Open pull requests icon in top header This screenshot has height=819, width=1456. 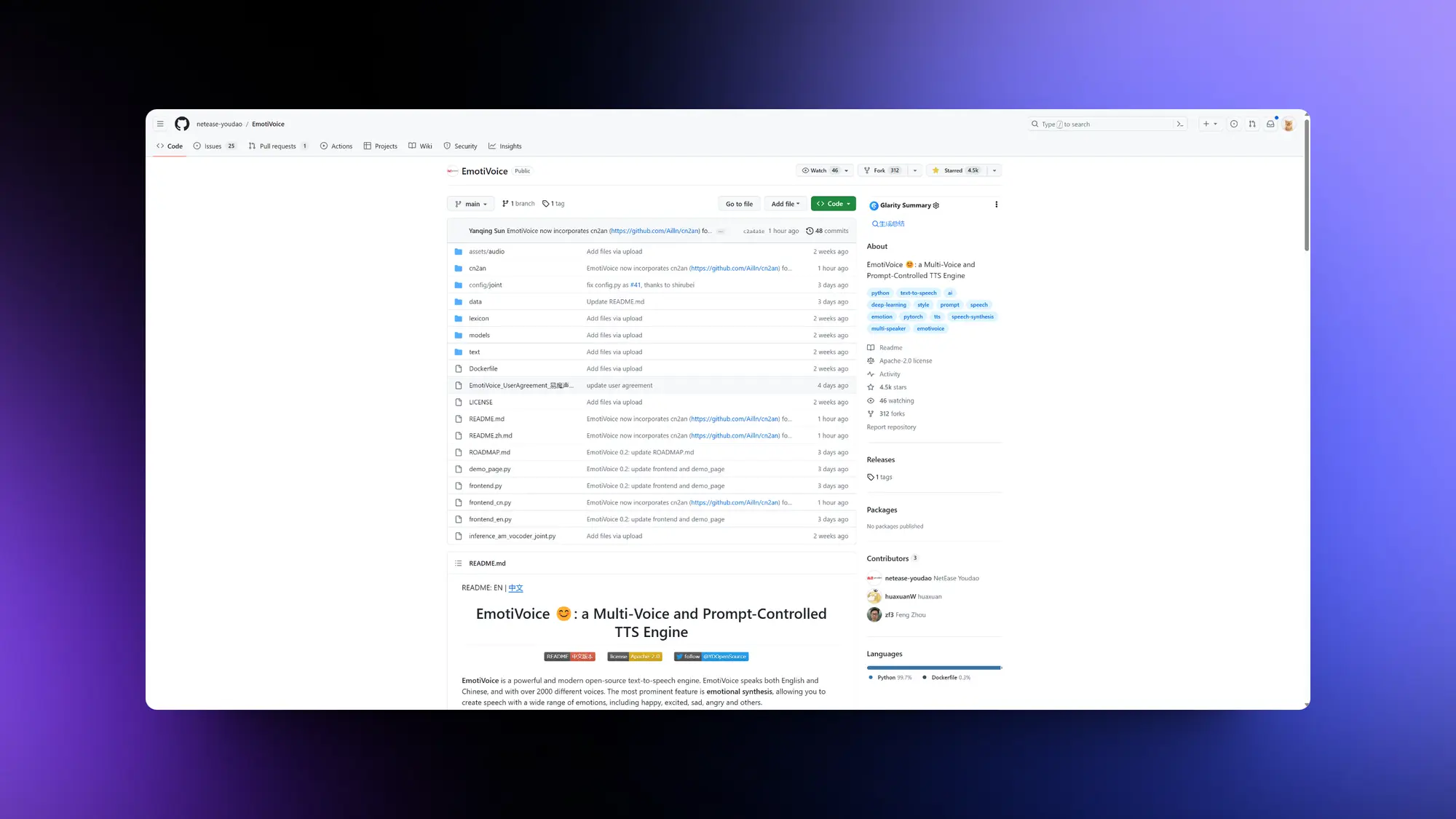[x=1252, y=124]
